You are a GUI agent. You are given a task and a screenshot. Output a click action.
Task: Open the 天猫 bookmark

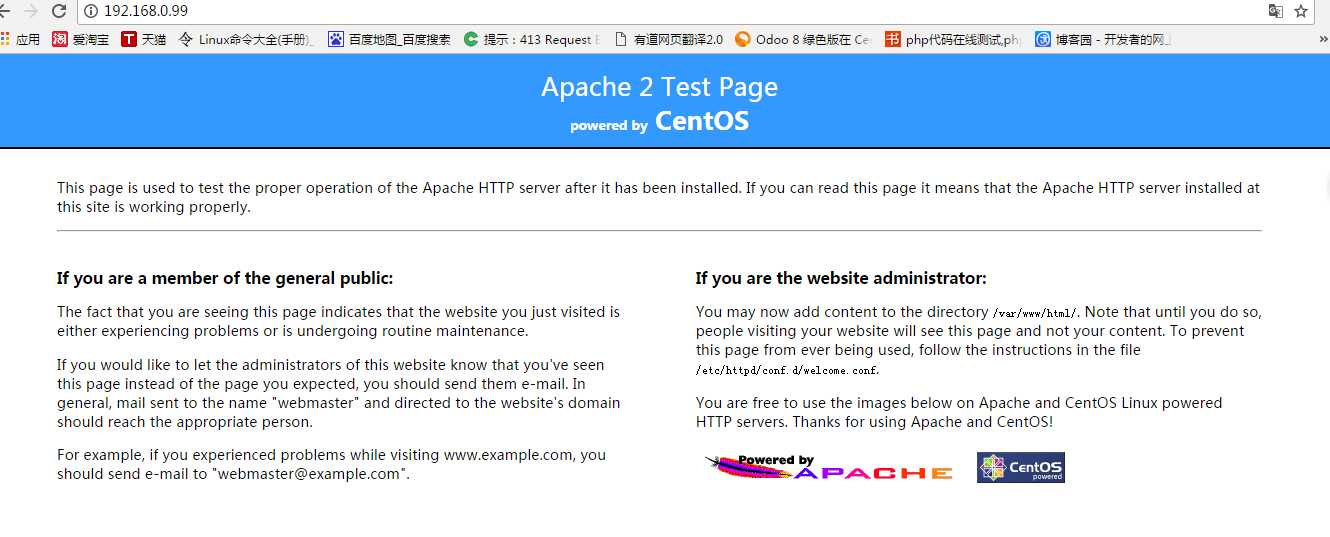click(144, 40)
